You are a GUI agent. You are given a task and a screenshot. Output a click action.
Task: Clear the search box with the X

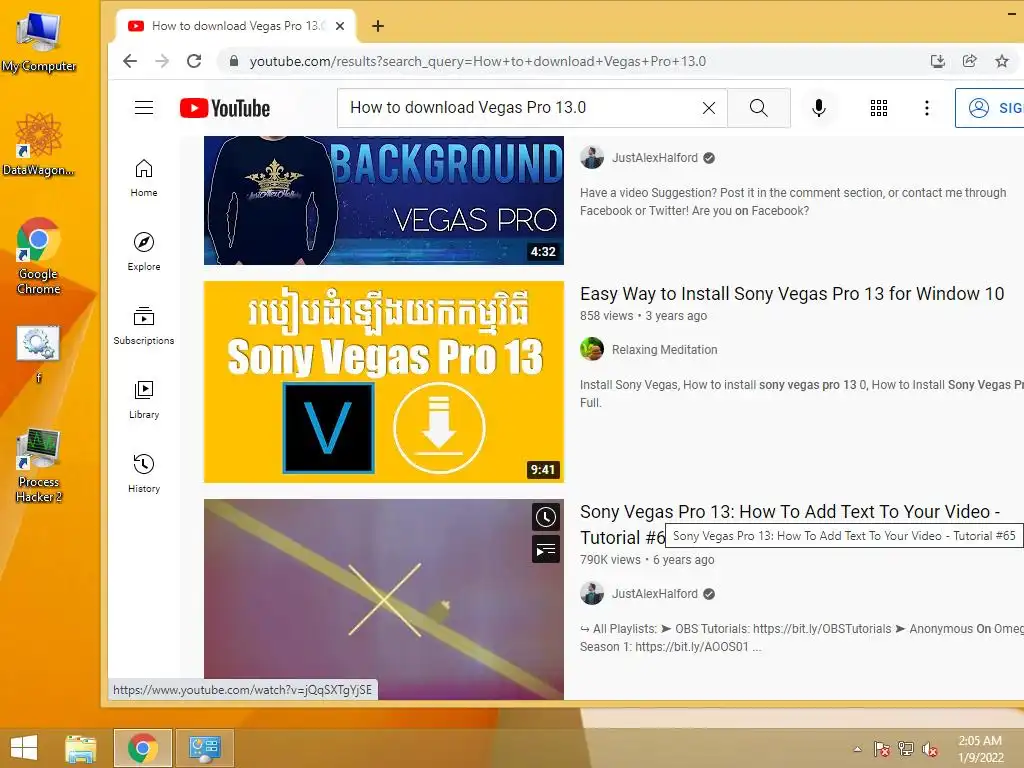[709, 108]
